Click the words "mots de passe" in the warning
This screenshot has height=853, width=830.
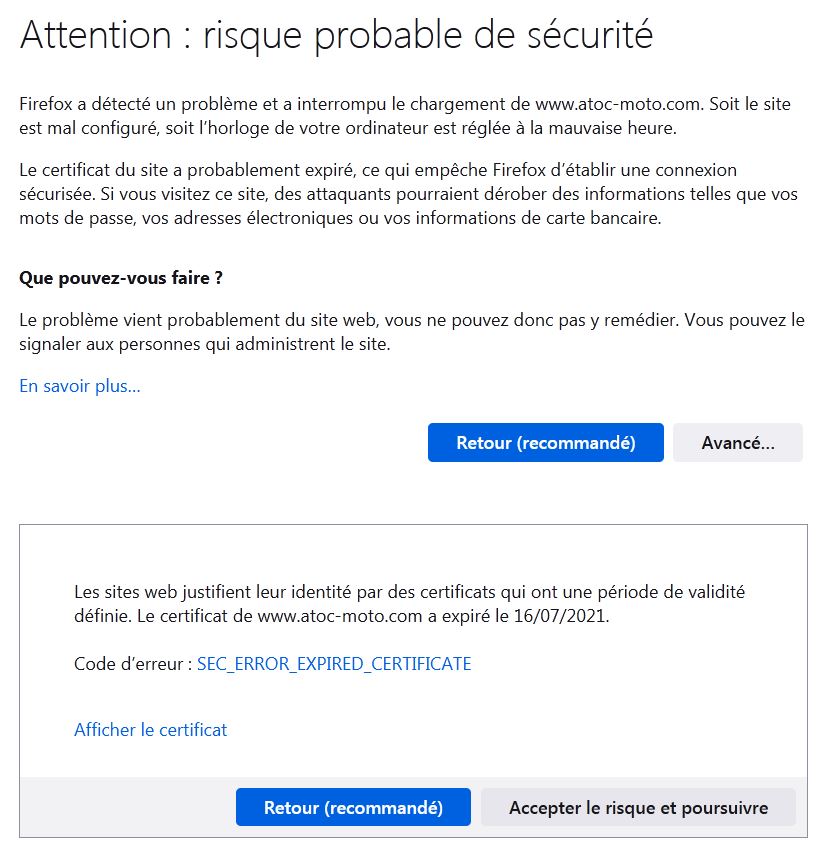68,219
